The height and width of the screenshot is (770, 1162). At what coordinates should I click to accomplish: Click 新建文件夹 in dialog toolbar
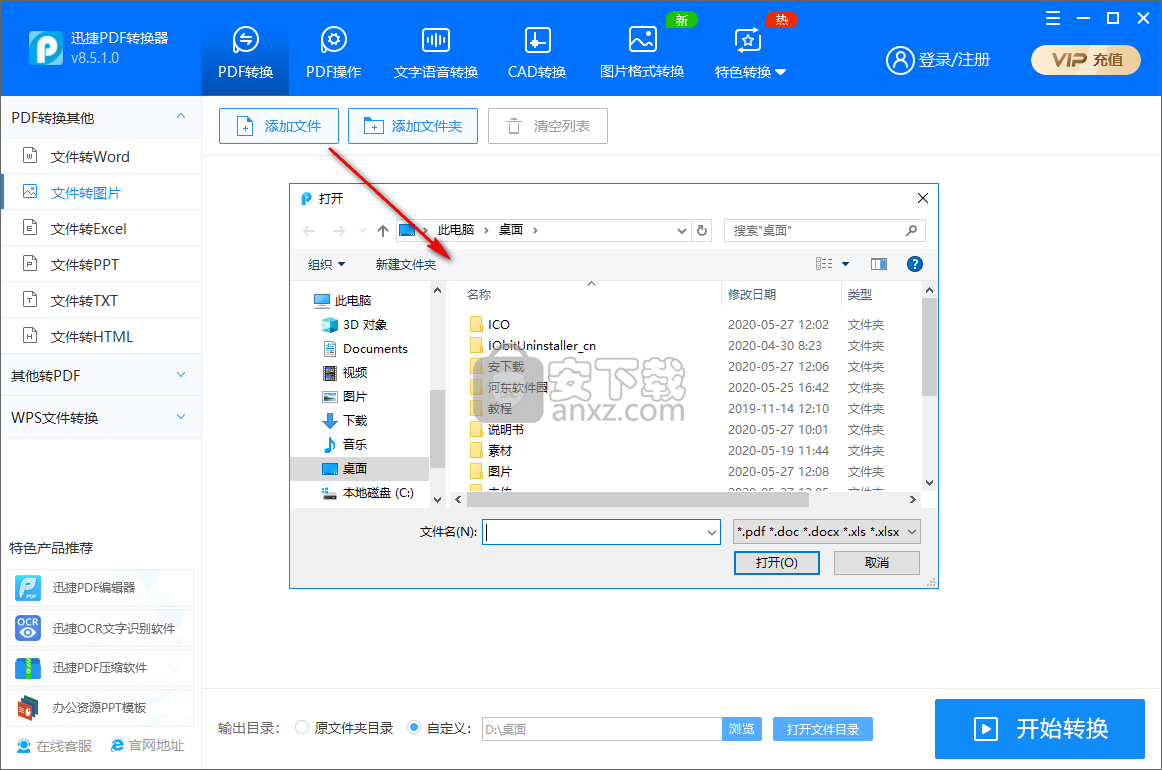[405, 265]
